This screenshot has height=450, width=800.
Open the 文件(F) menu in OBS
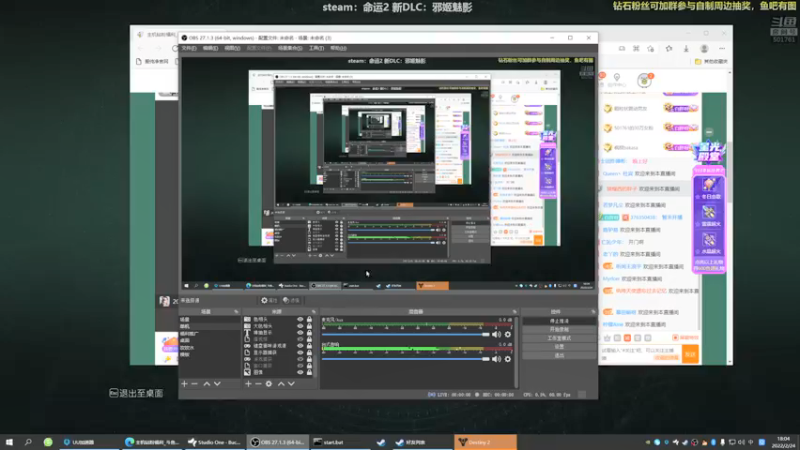188,48
